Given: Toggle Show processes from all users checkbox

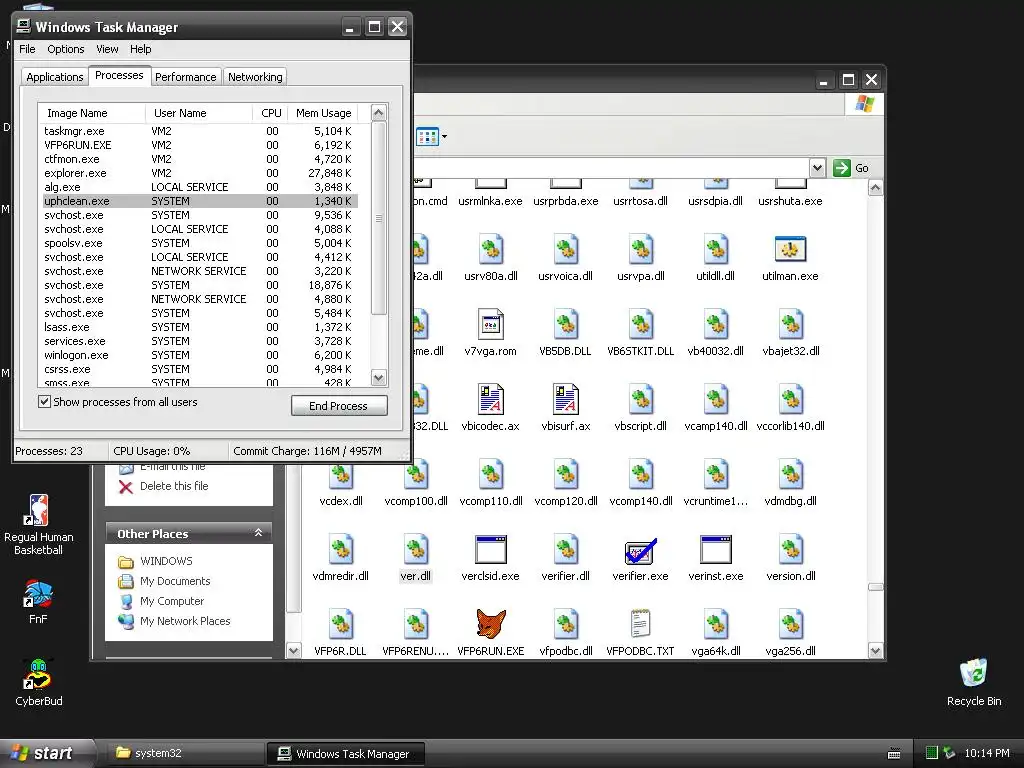Looking at the screenshot, I should click(44, 402).
